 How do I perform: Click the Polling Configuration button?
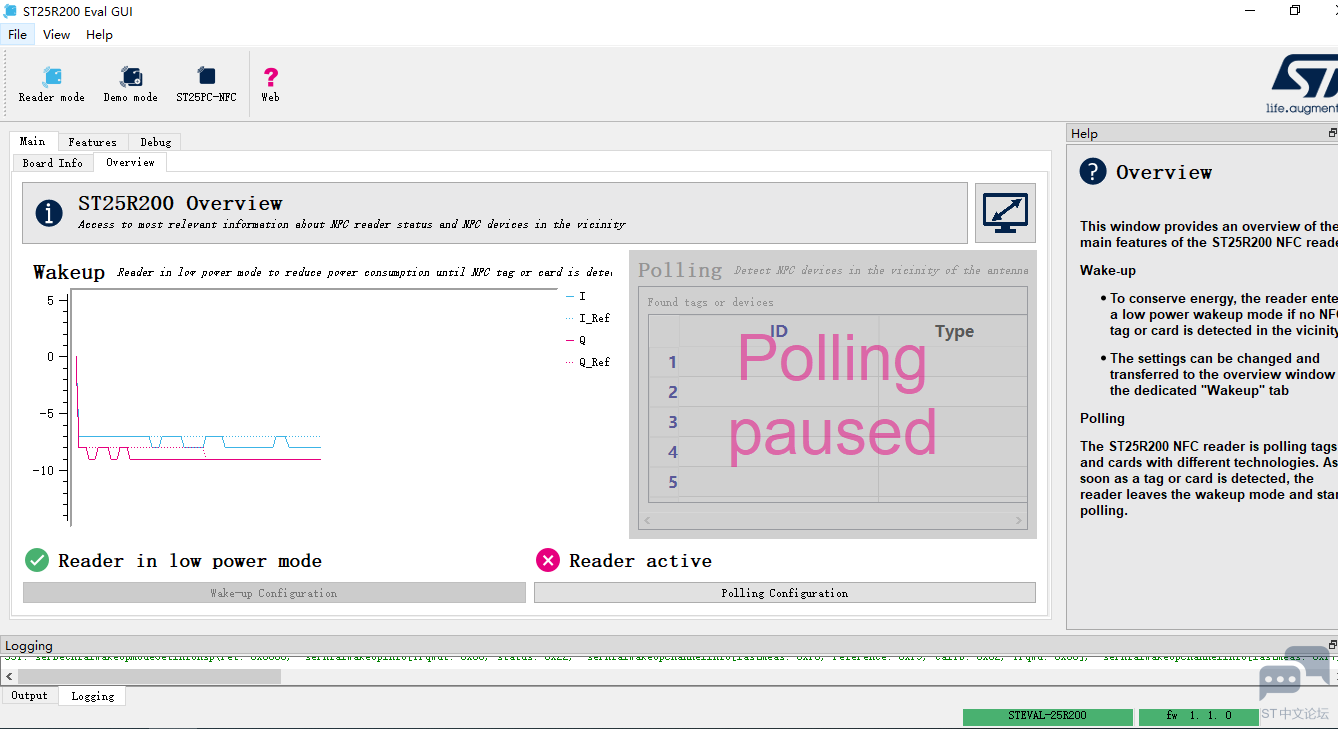[x=785, y=593]
